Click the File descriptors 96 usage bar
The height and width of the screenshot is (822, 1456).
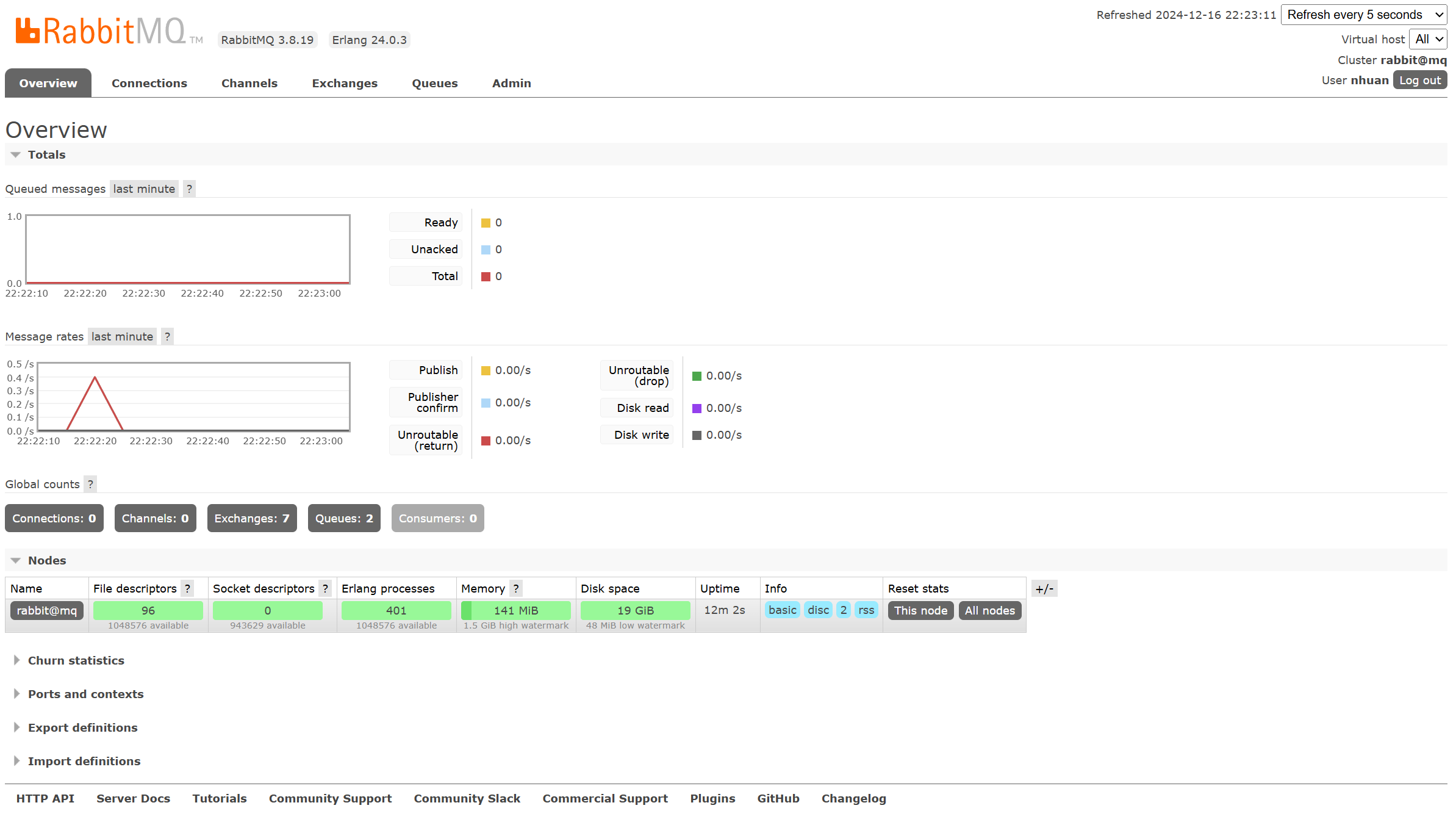click(x=148, y=611)
